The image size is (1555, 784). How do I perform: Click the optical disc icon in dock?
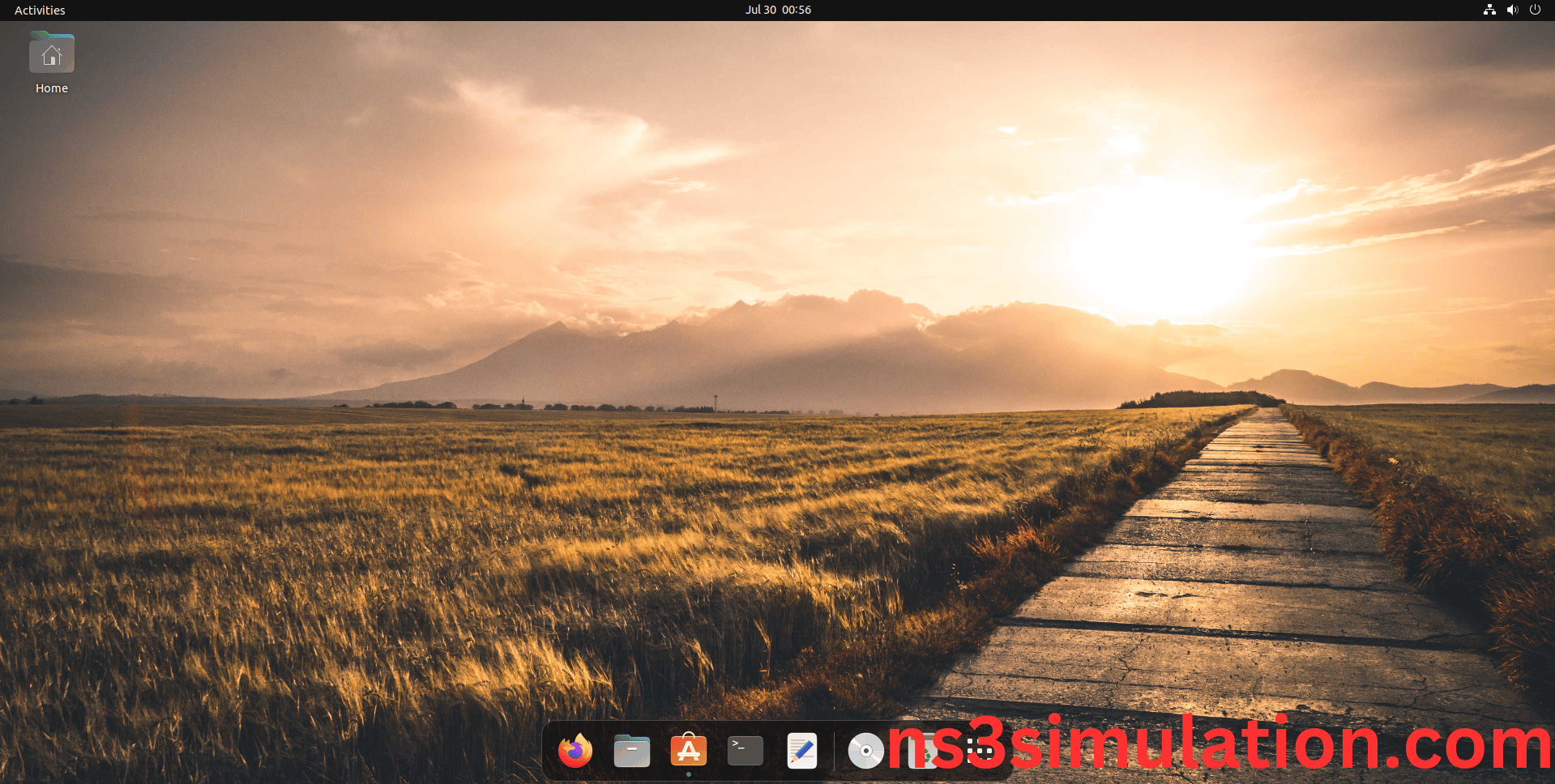pyautogui.click(x=865, y=751)
